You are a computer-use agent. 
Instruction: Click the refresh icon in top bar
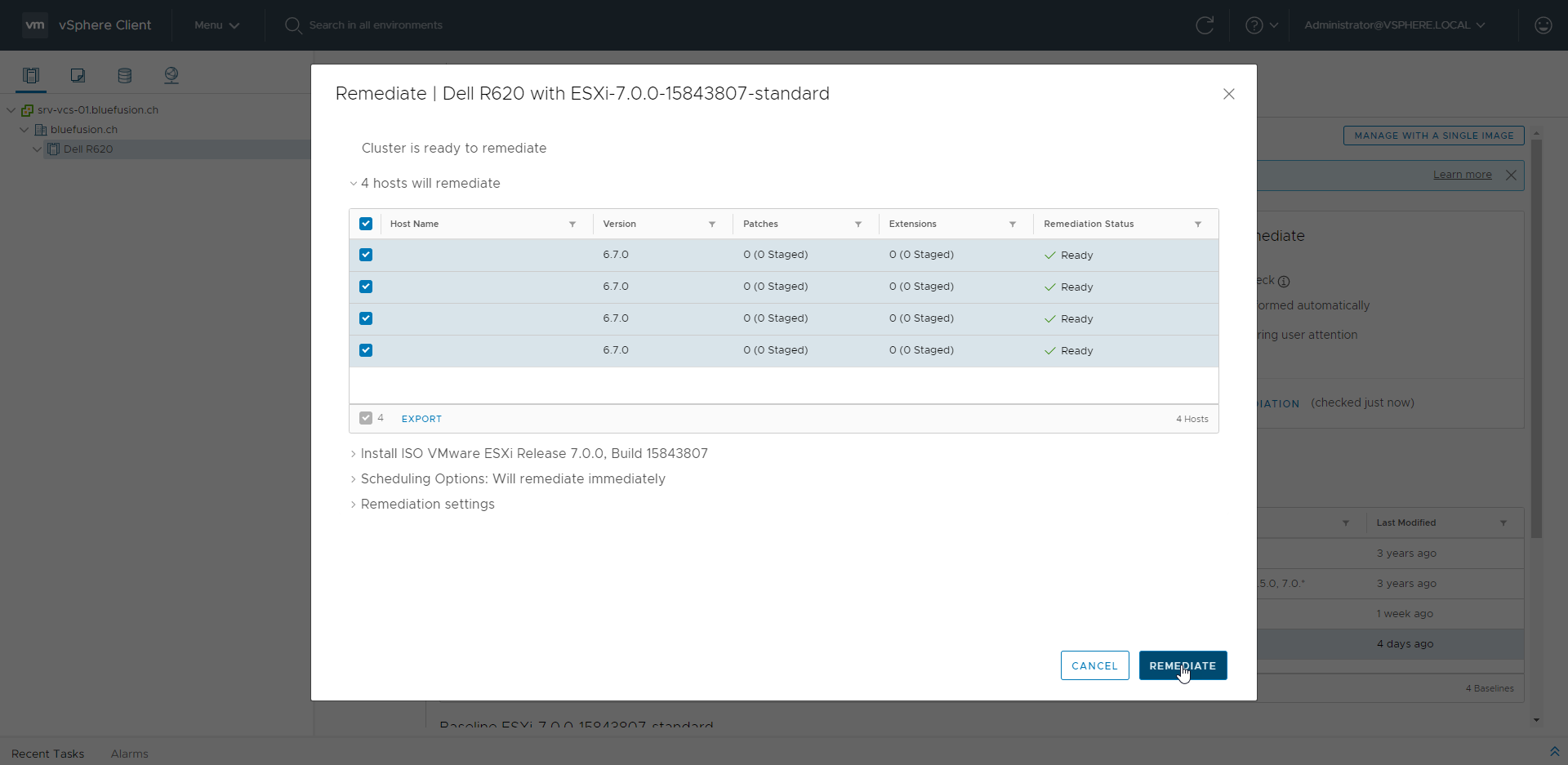click(x=1205, y=25)
